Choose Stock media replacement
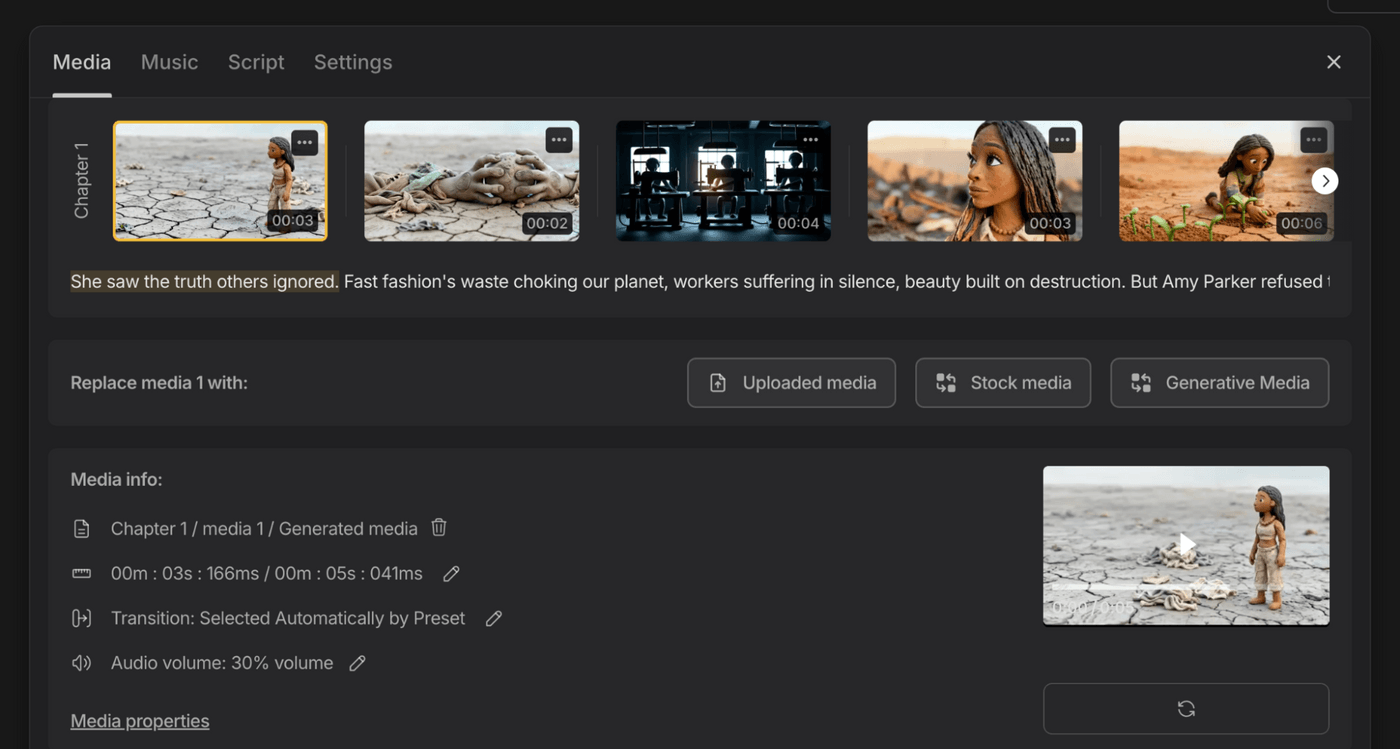 1002,383
